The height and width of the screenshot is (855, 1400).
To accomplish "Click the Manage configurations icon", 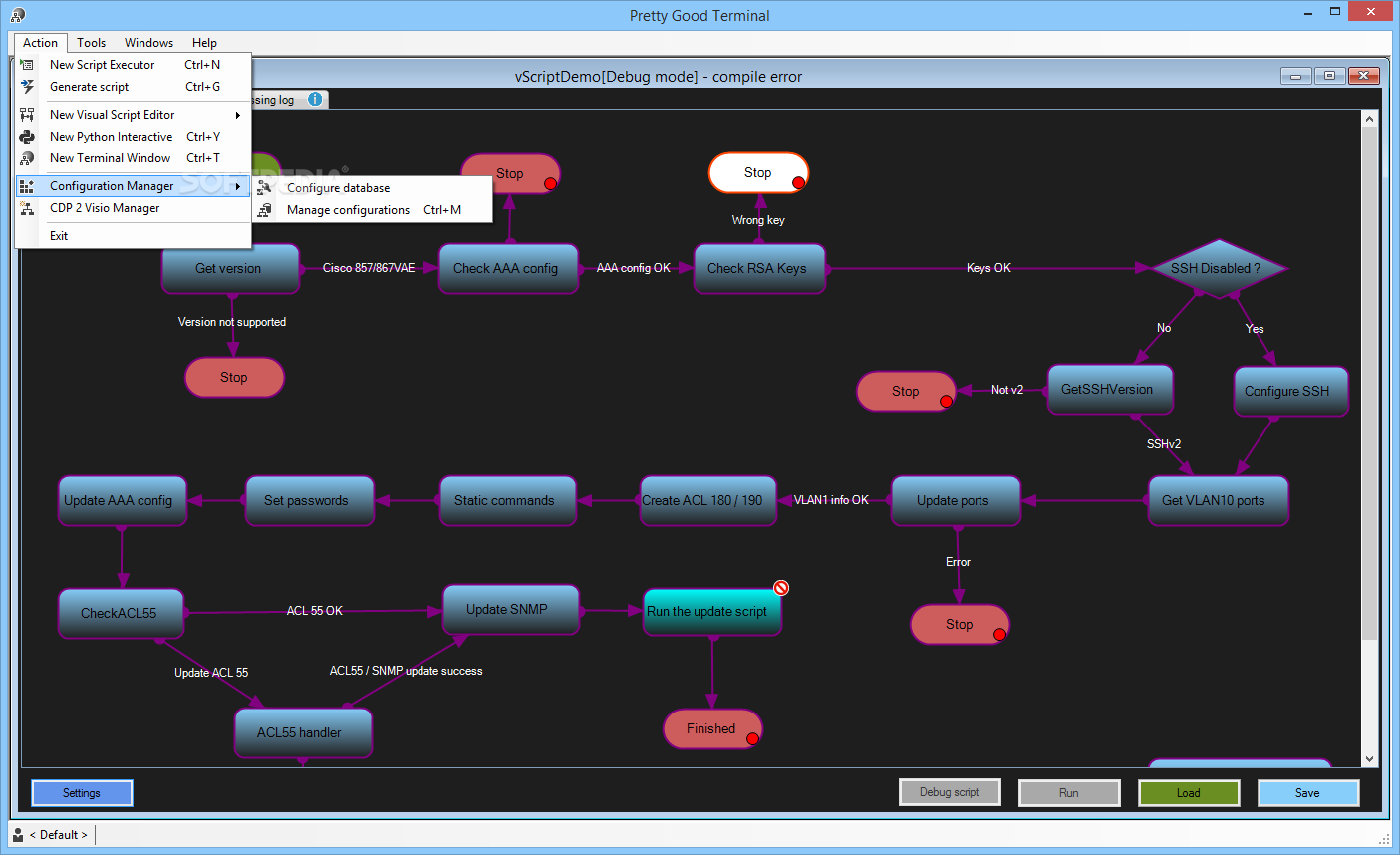I will pyautogui.click(x=264, y=210).
